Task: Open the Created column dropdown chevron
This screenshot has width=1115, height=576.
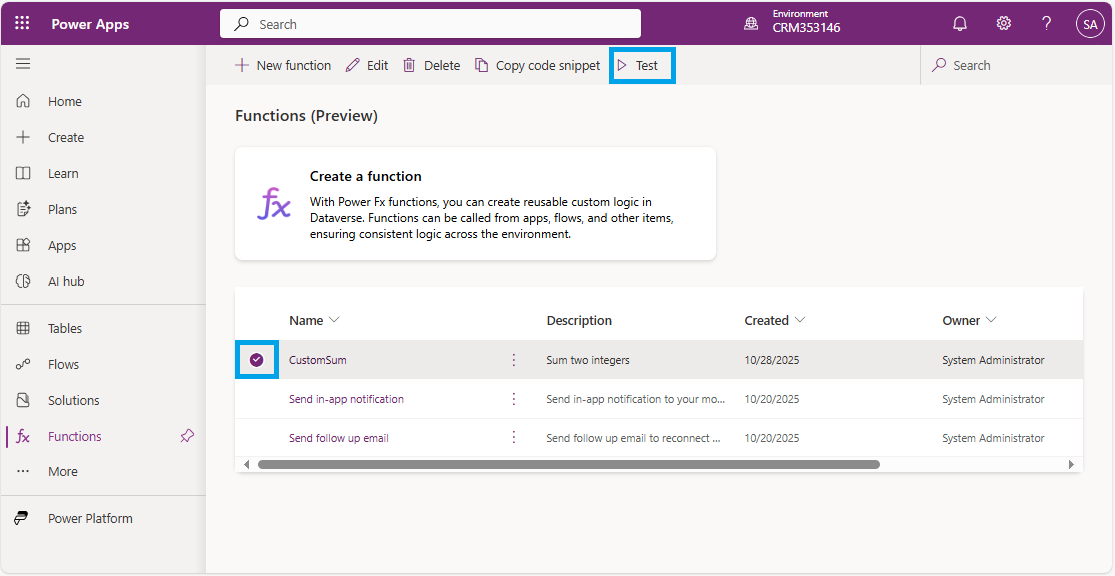Action: [x=800, y=320]
